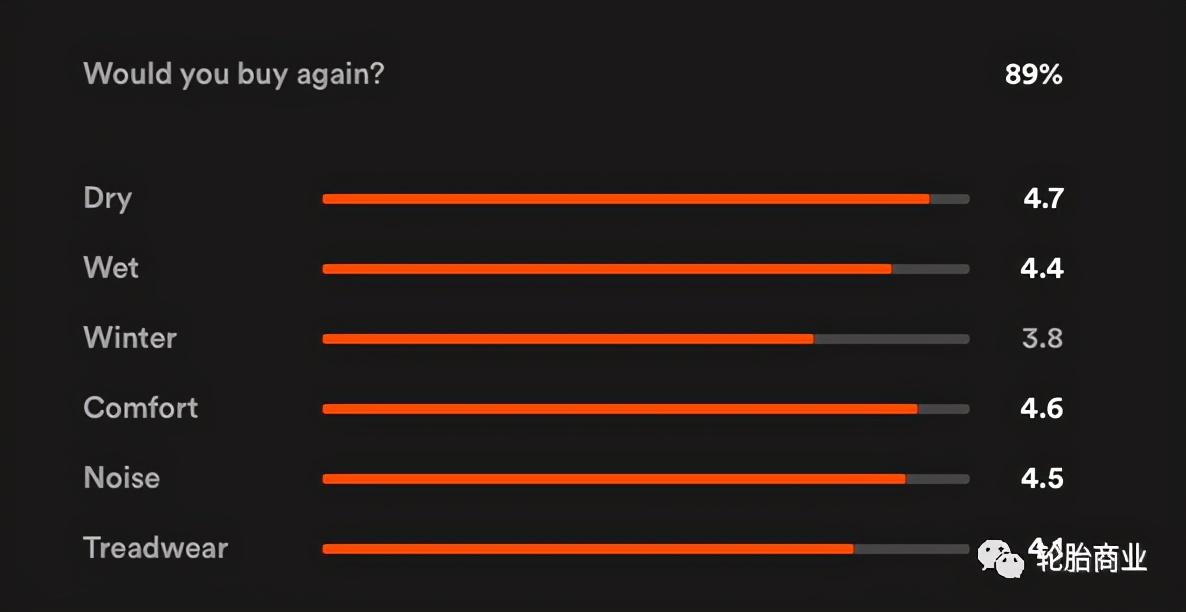Select the Winter category label
Viewport: 1186px width, 612px height.
coord(130,338)
